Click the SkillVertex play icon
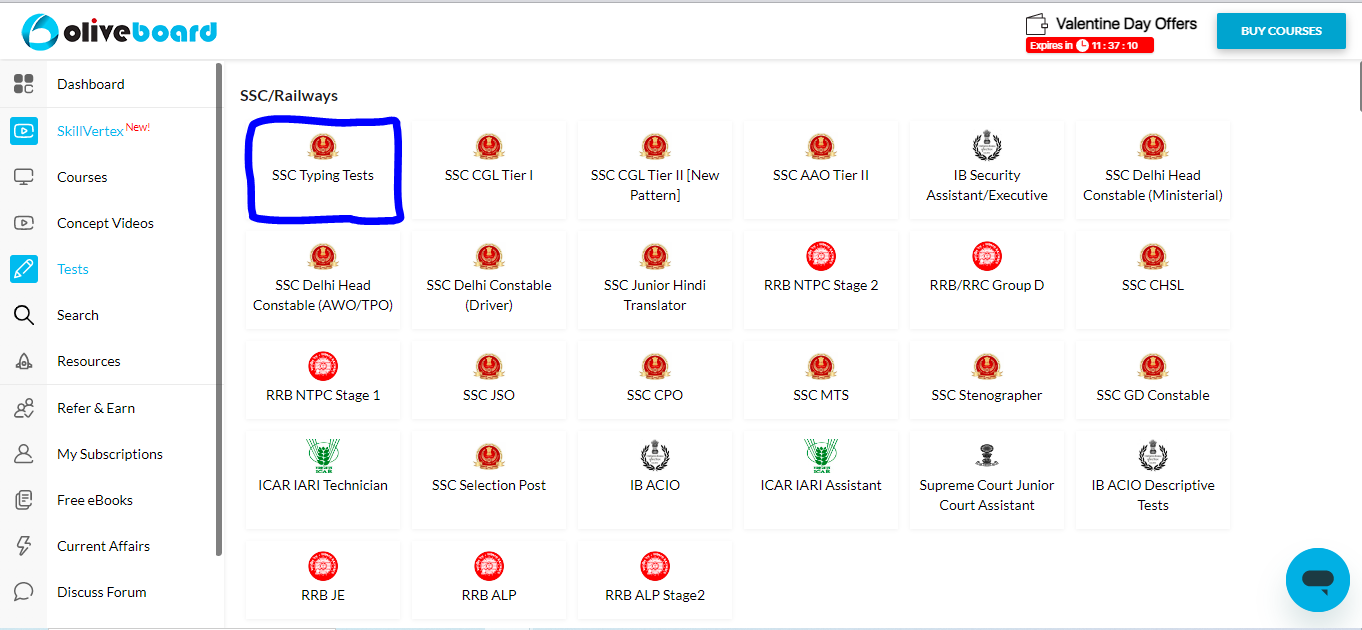The image size is (1362, 630). (x=24, y=131)
